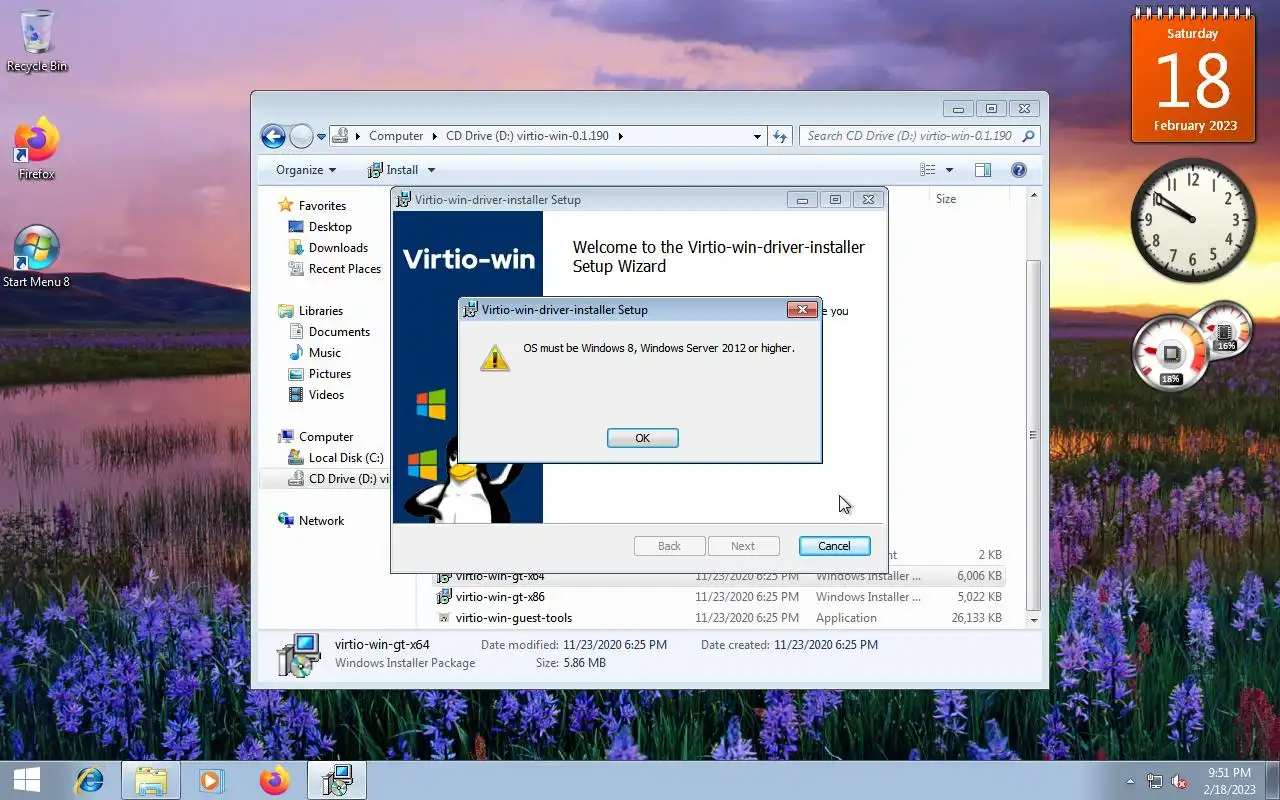The height and width of the screenshot is (800, 1280).
Task: Open Desktop under Favorites
Action: tap(330, 227)
